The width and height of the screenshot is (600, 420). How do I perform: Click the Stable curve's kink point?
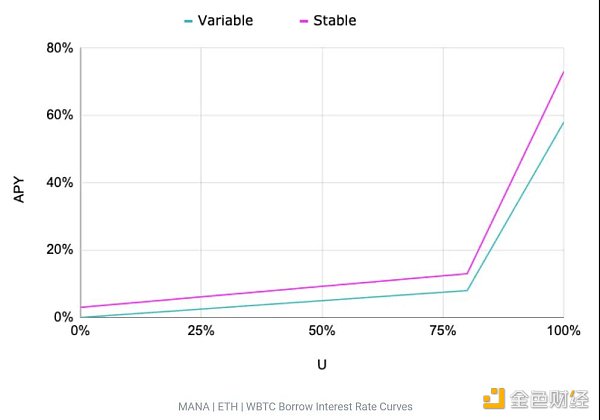(x=467, y=273)
